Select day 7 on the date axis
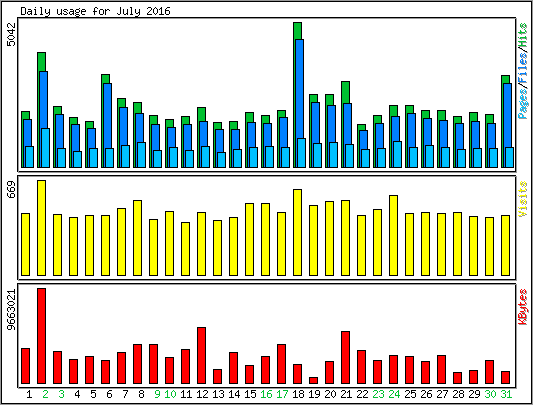The image size is (533, 405). coord(125,394)
